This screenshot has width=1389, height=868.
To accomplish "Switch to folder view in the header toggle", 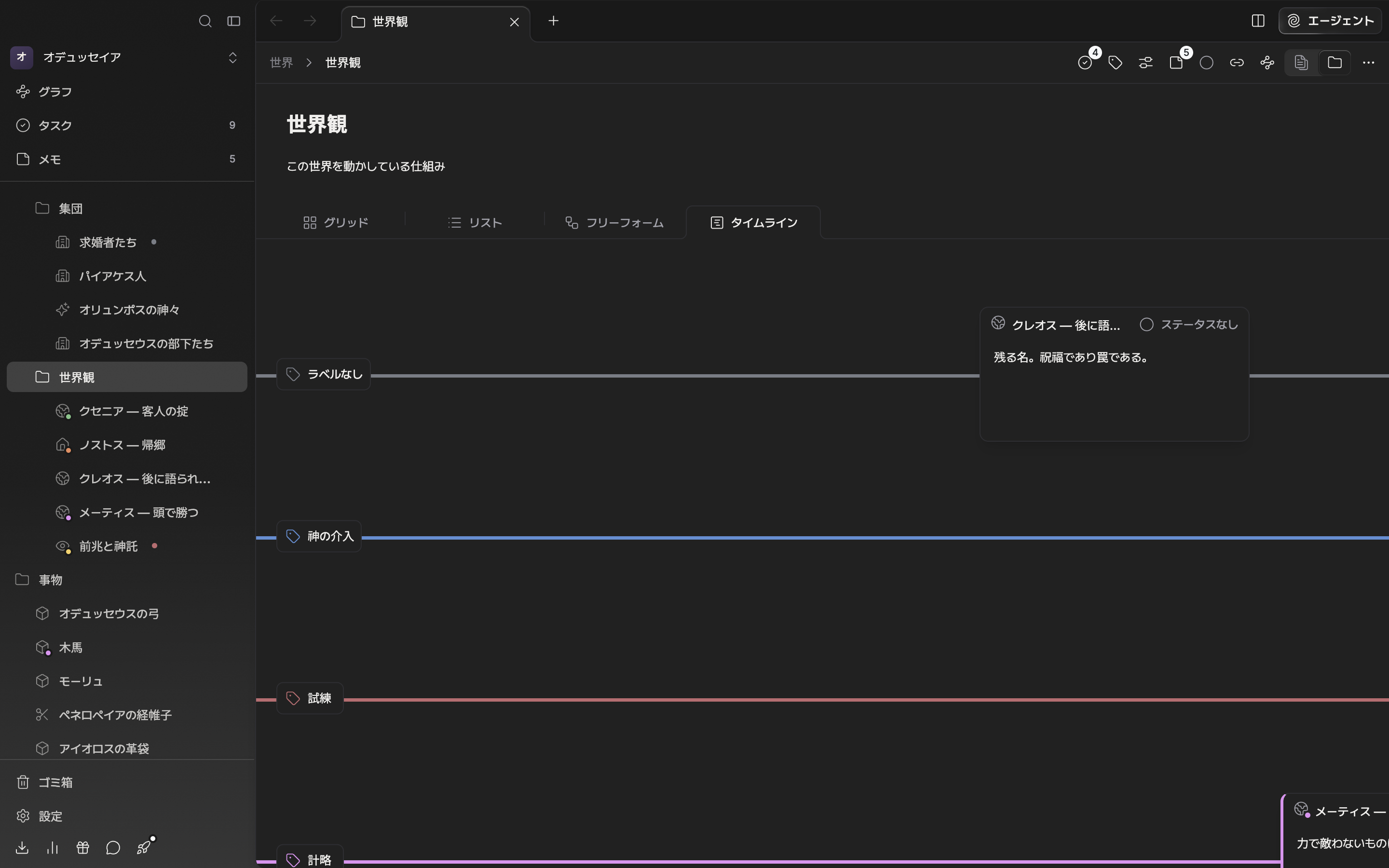I will click(x=1335, y=63).
